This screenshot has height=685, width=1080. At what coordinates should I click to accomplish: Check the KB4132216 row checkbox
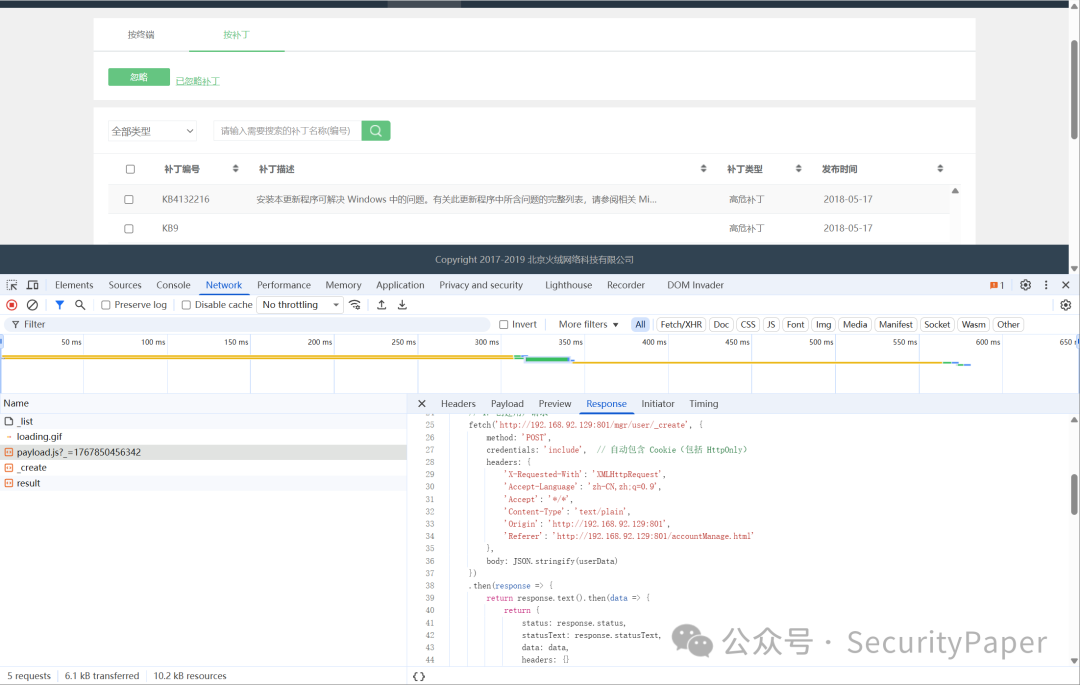(129, 200)
